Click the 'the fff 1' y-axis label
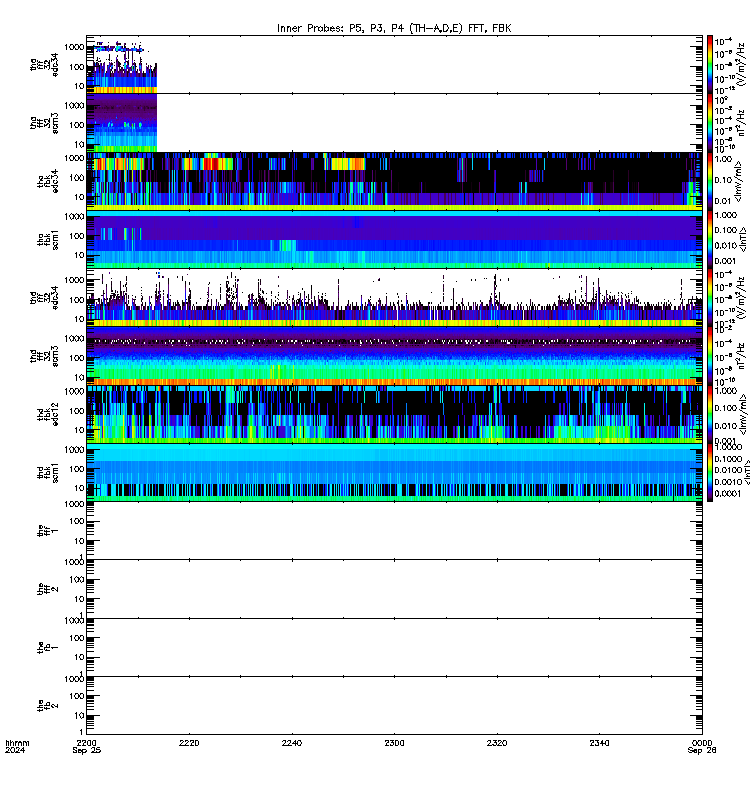The width and height of the screenshot is (750, 800). [x=48, y=531]
